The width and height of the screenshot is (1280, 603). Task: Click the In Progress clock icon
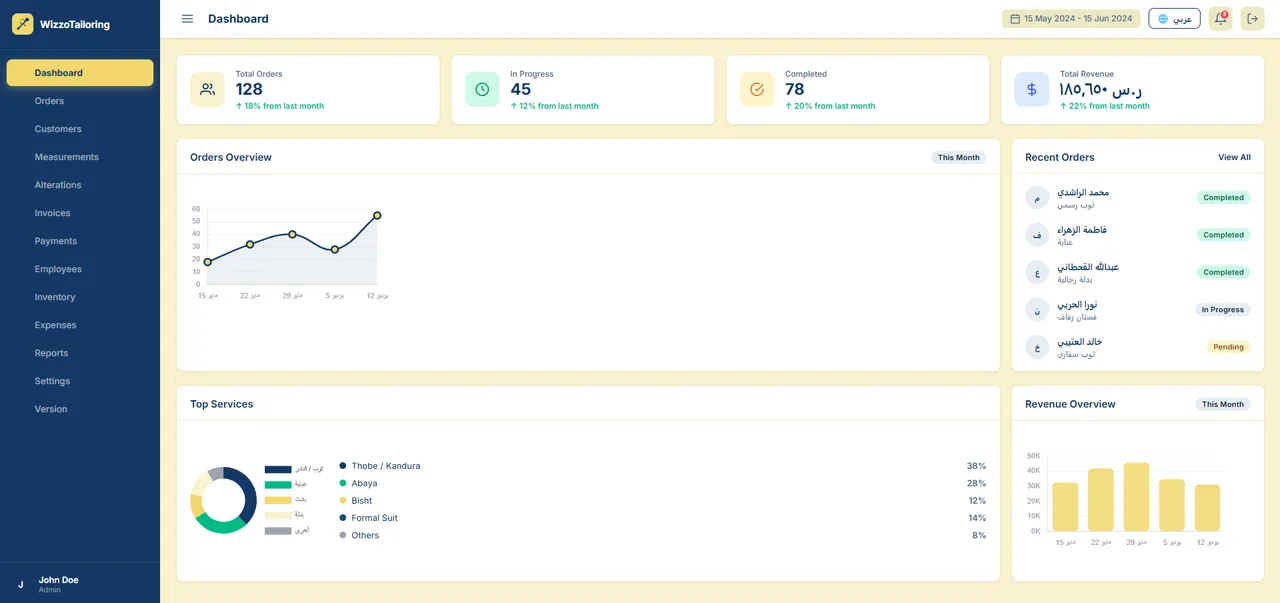click(x=482, y=89)
